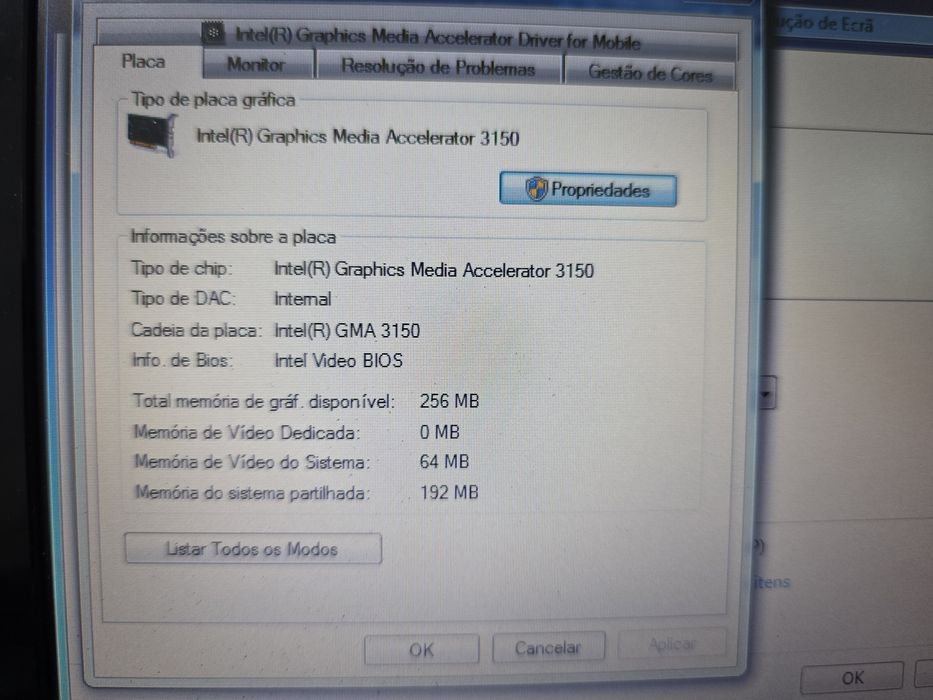This screenshot has width=933, height=700.
Task: Click the Intel driver title bar icon
Action: click(213, 33)
